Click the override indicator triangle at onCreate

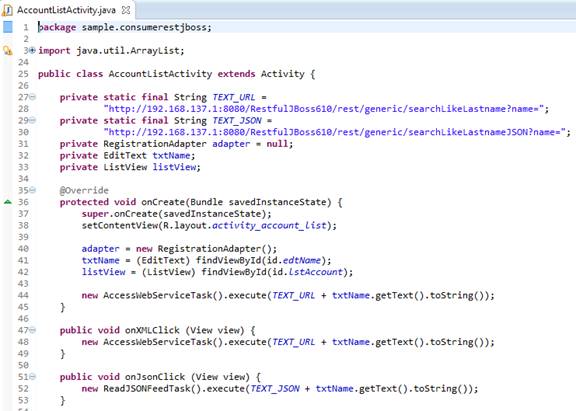point(8,202)
